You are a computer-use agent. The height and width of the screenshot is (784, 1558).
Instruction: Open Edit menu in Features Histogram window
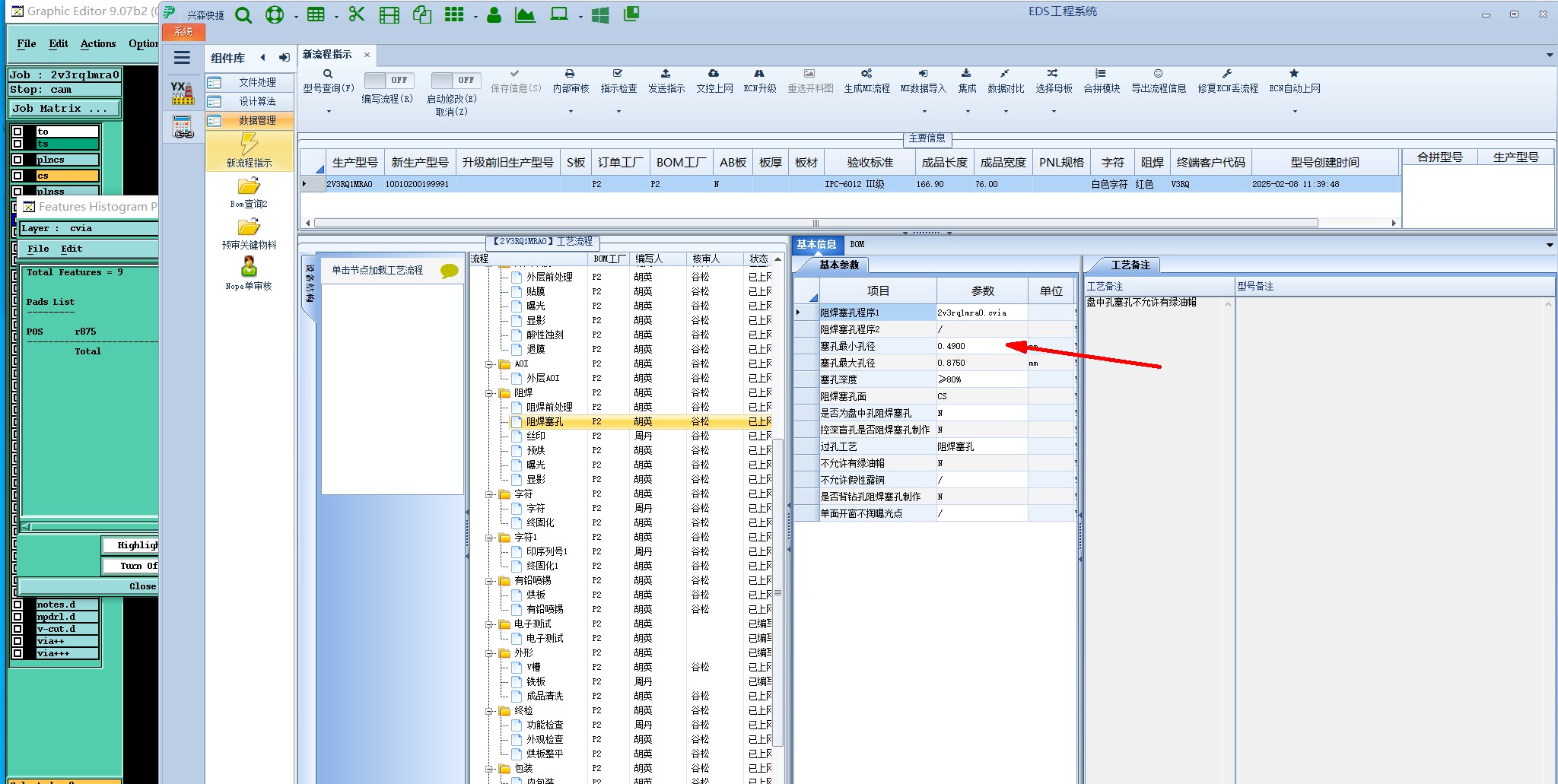click(x=72, y=249)
